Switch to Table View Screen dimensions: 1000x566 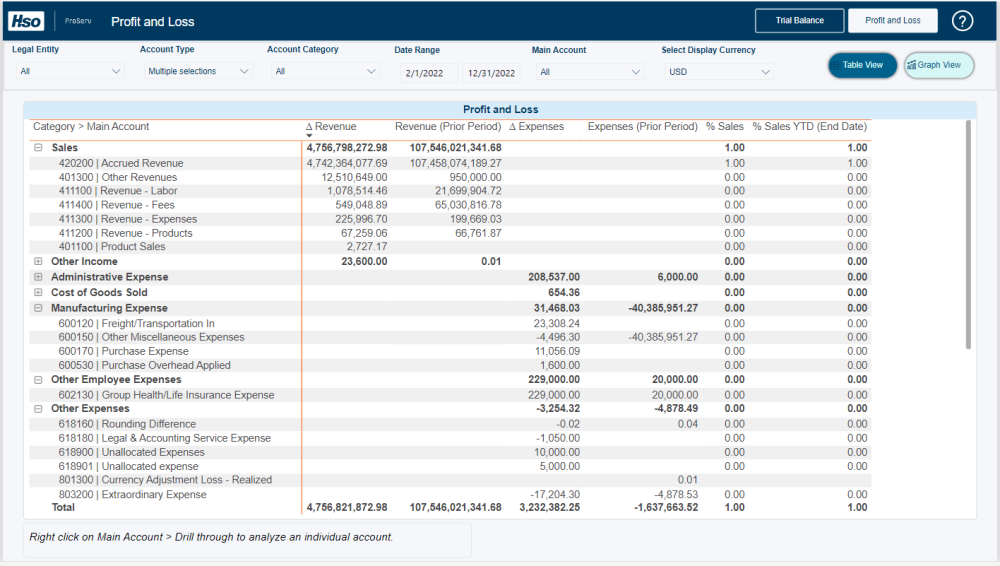862,65
